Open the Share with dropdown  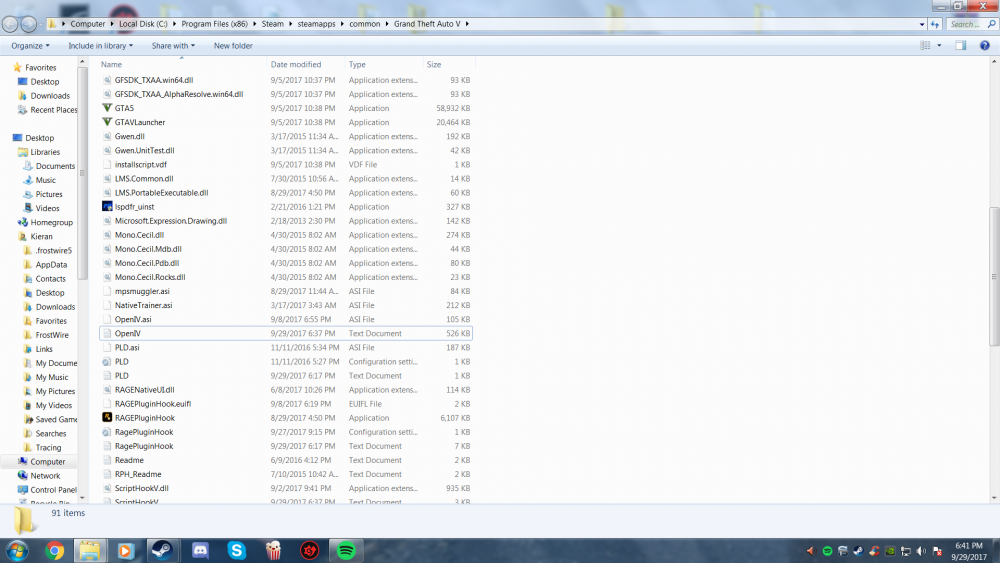coord(173,46)
